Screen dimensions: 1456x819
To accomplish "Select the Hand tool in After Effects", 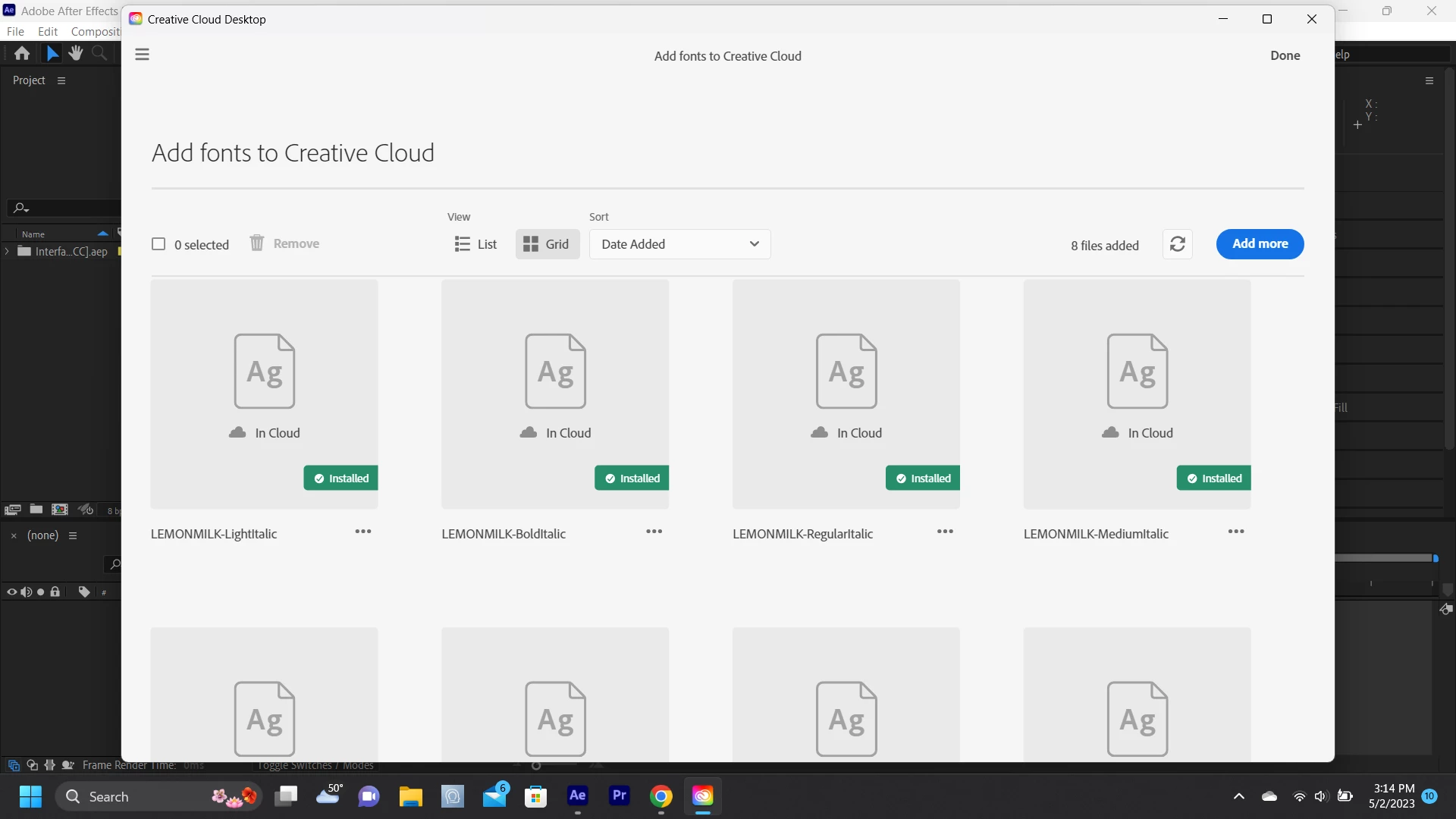I will [x=75, y=53].
